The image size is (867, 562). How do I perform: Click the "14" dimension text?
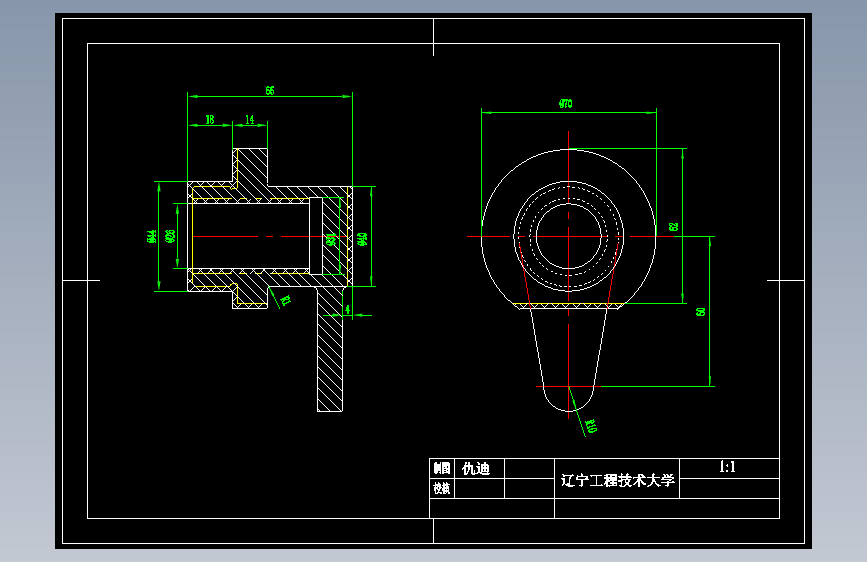pyautogui.click(x=250, y=119)
